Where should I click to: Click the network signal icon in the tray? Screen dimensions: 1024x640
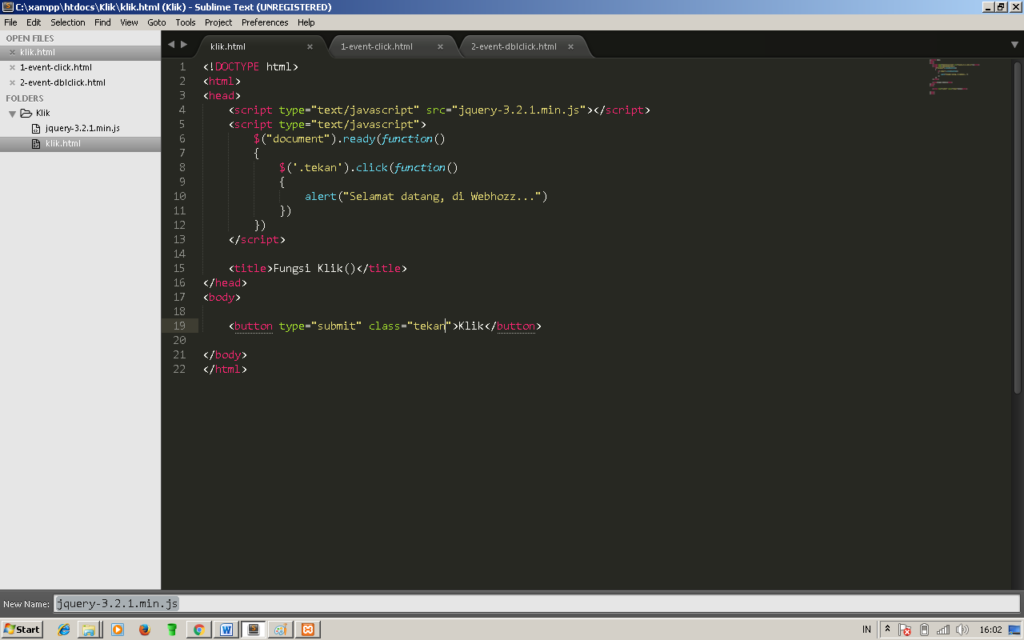[x=943, y=629]
